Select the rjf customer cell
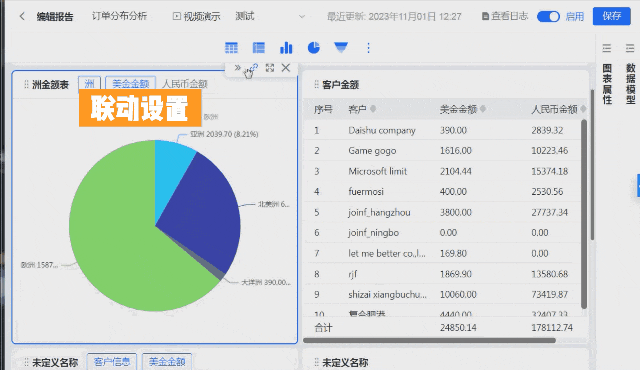640x370 pixels. [353, 274]
